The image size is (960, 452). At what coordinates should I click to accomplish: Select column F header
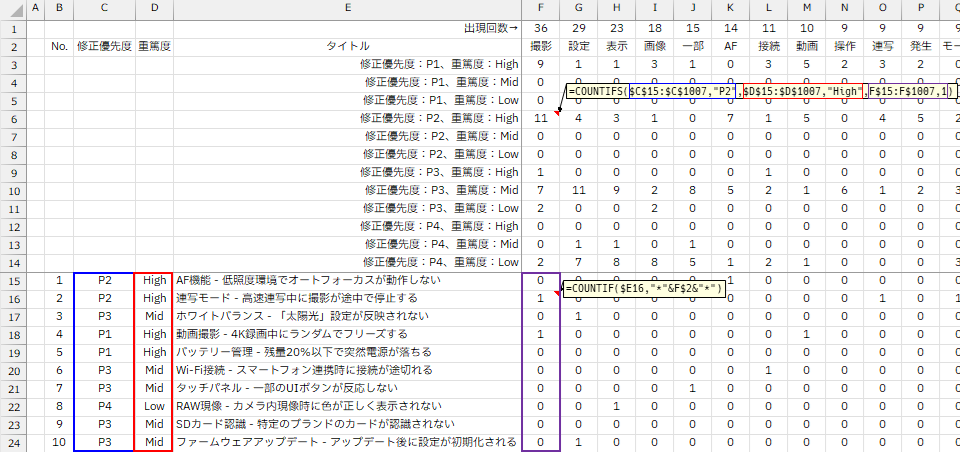[541, 8]
